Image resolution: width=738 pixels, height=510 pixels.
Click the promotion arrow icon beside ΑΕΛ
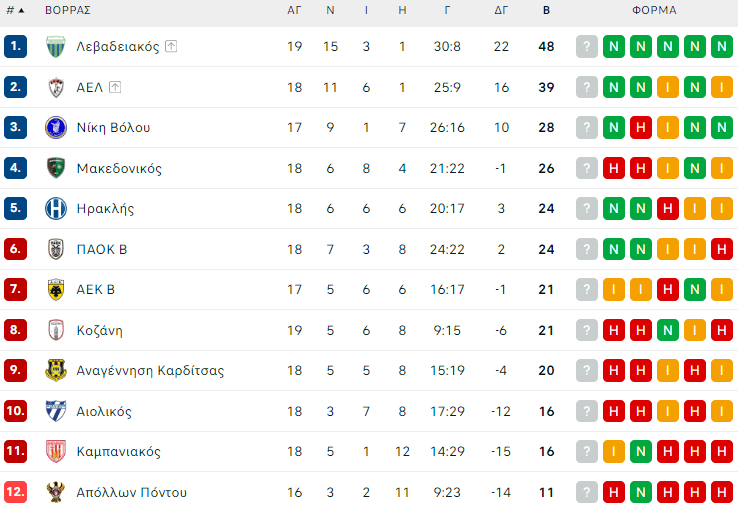115,87
